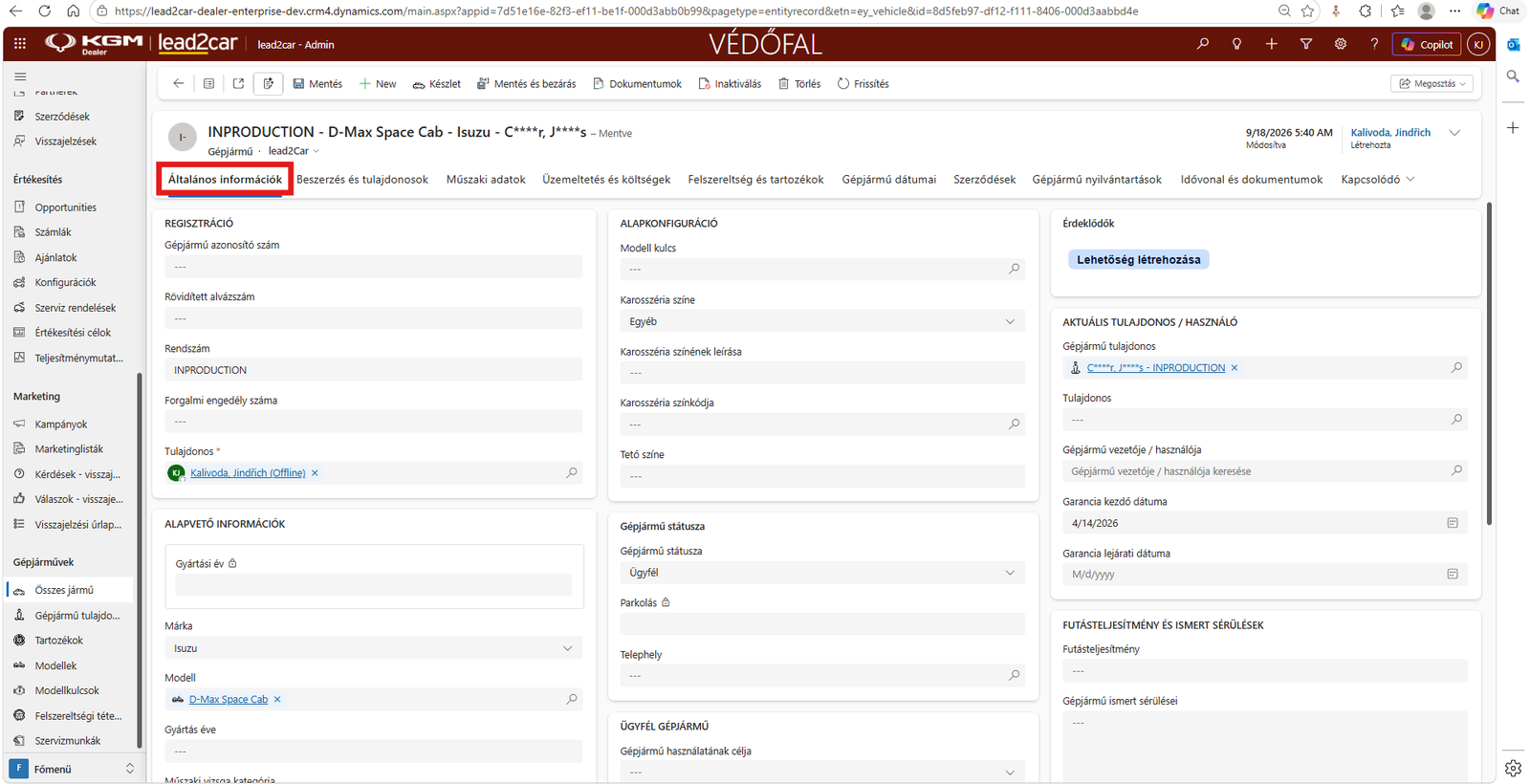
Task: Click Gépjármű vezetője / használója lookup field
Action: [x=1264, y=471]
